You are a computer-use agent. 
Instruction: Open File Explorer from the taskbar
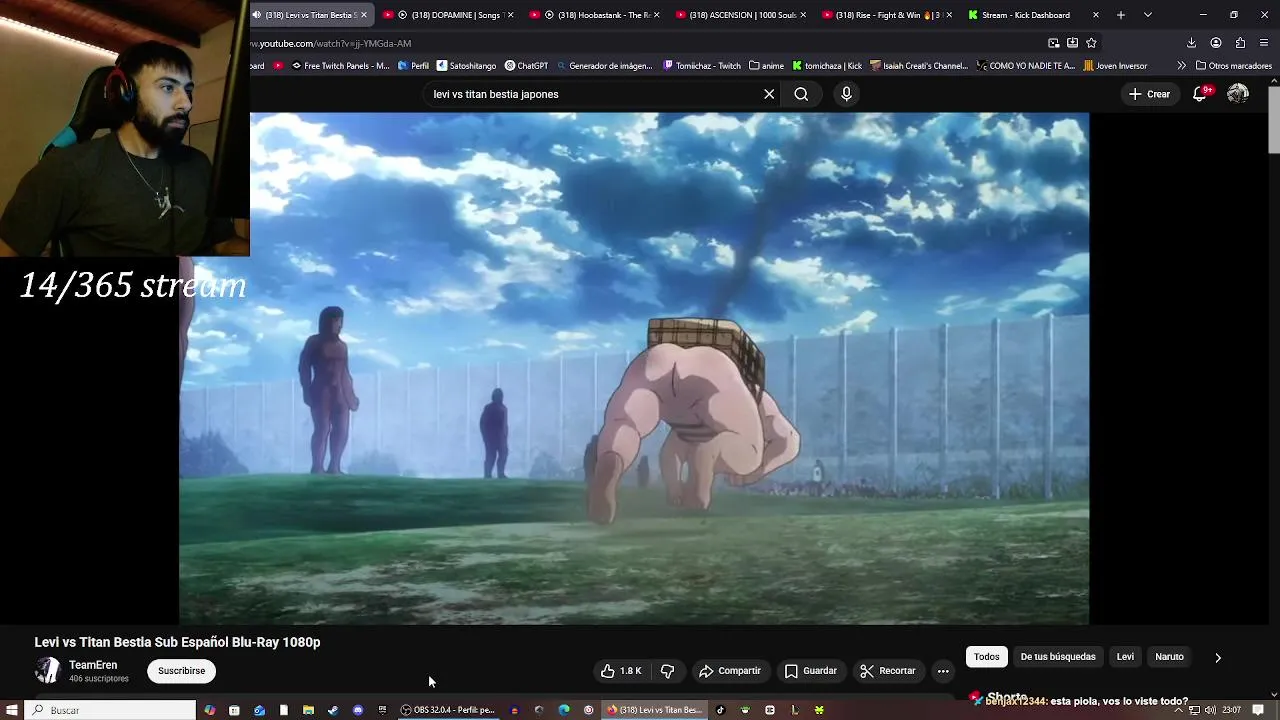(308, 710)
